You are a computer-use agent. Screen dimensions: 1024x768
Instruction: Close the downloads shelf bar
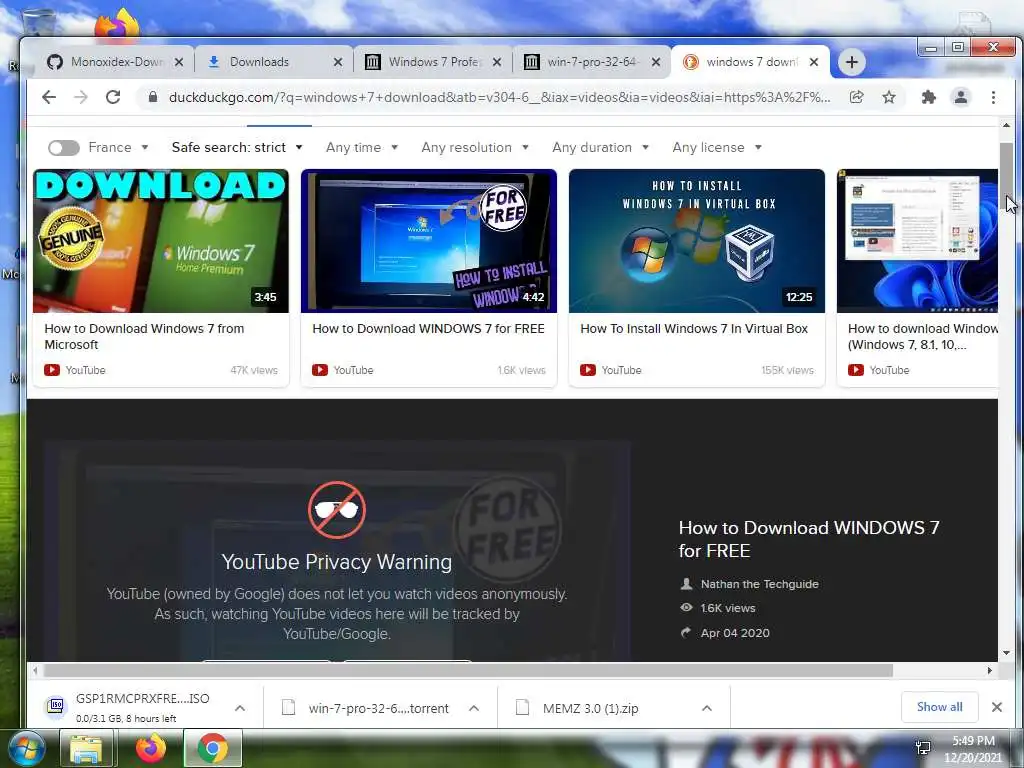pyautogui.click(x=997, y=707)
